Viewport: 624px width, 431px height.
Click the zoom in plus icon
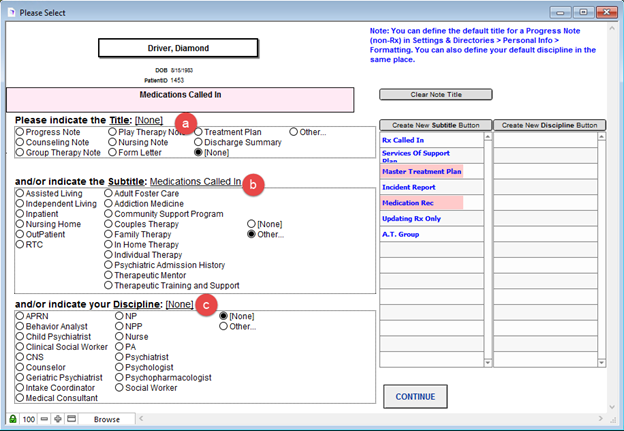coord(57,419)
